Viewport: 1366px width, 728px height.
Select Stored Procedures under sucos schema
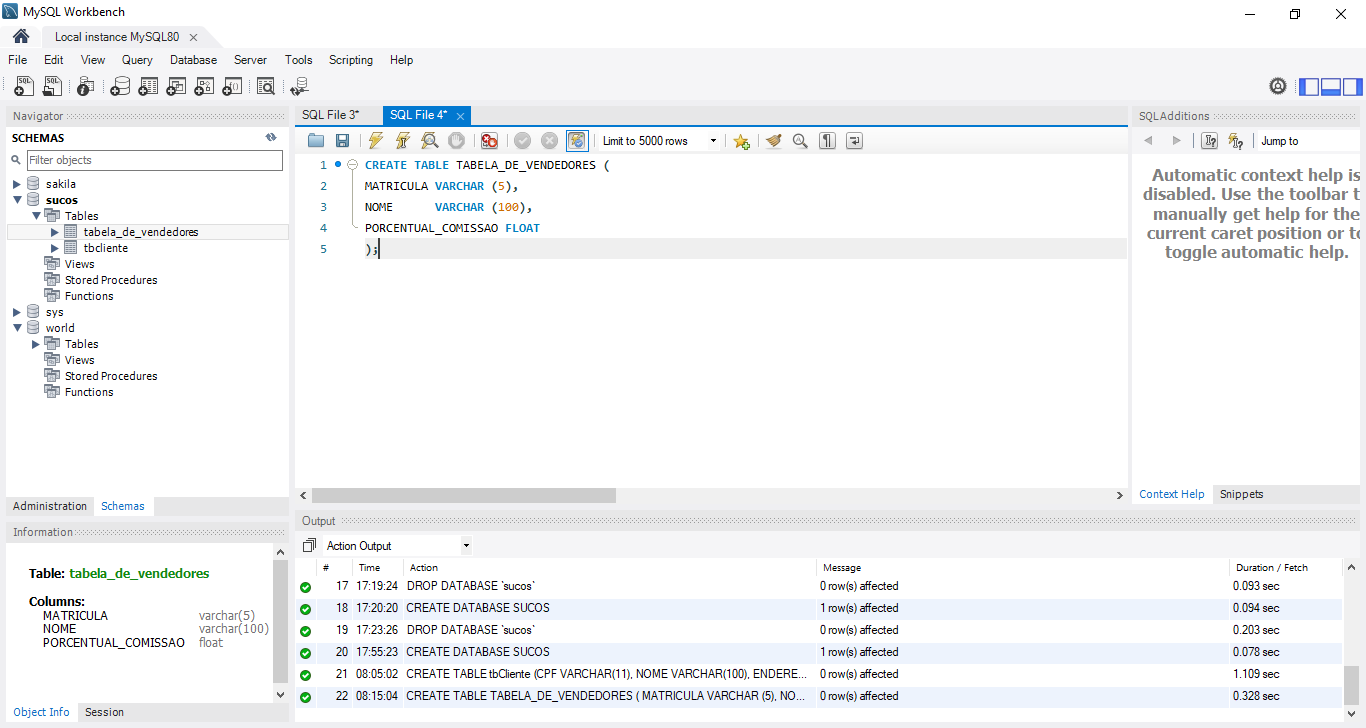[111, 280]
